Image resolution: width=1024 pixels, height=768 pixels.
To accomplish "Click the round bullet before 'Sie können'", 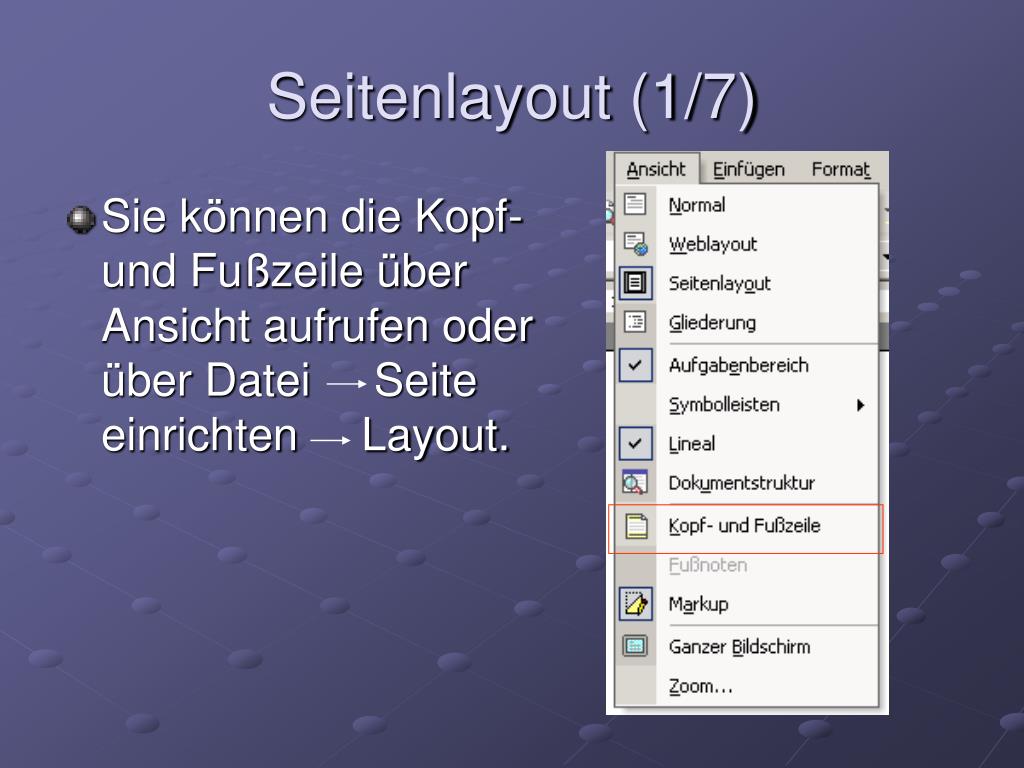I will pyautogui.click(x=81, y=219).
